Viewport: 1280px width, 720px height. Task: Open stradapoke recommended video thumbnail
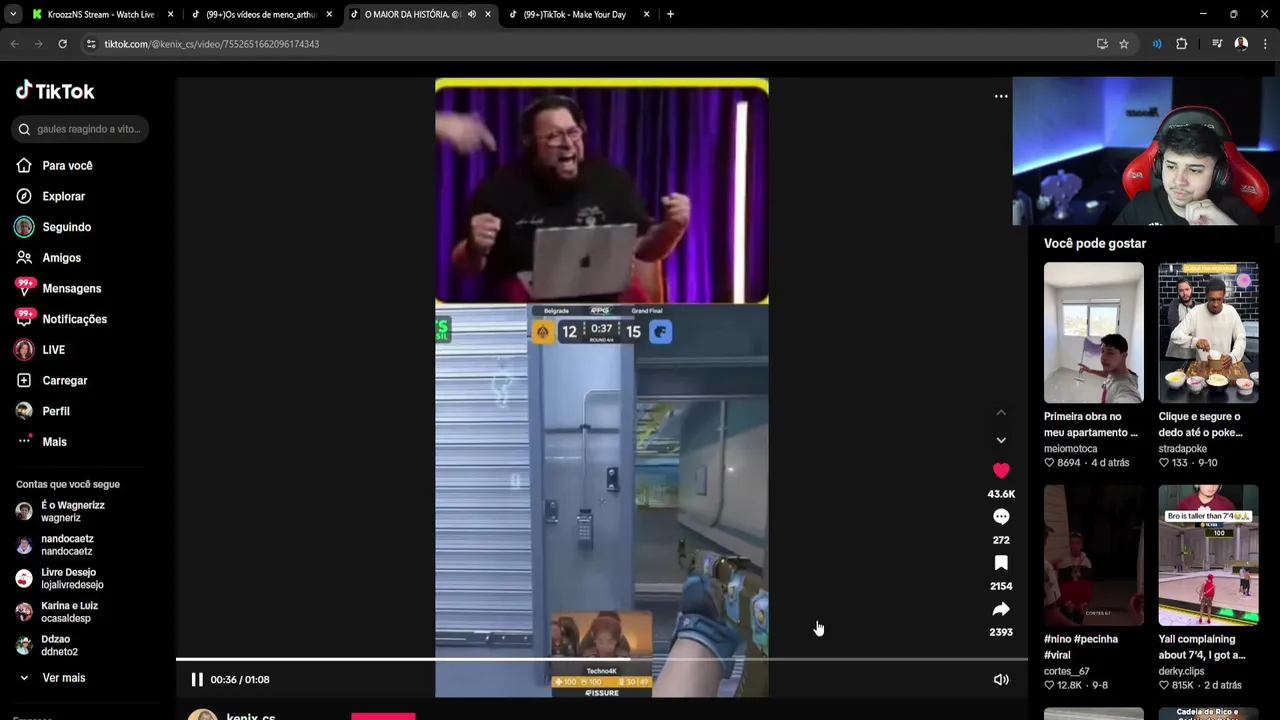coord(1208,333)
